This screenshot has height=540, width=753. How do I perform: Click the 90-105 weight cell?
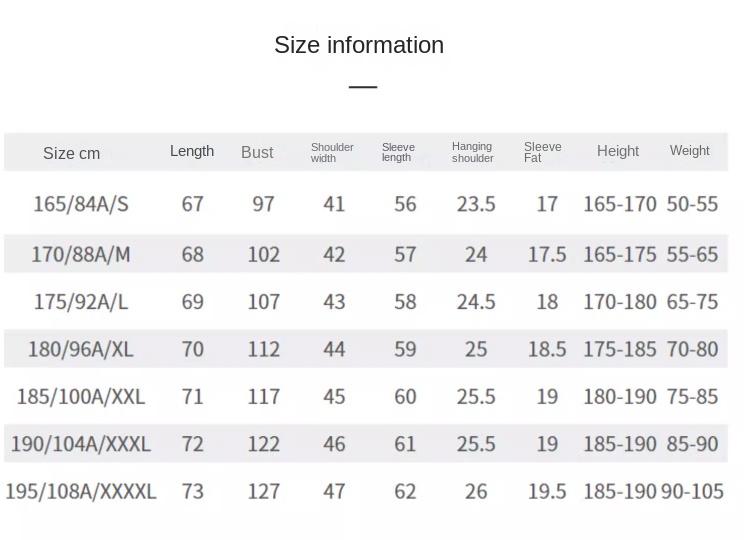click(x=692, y=491)
